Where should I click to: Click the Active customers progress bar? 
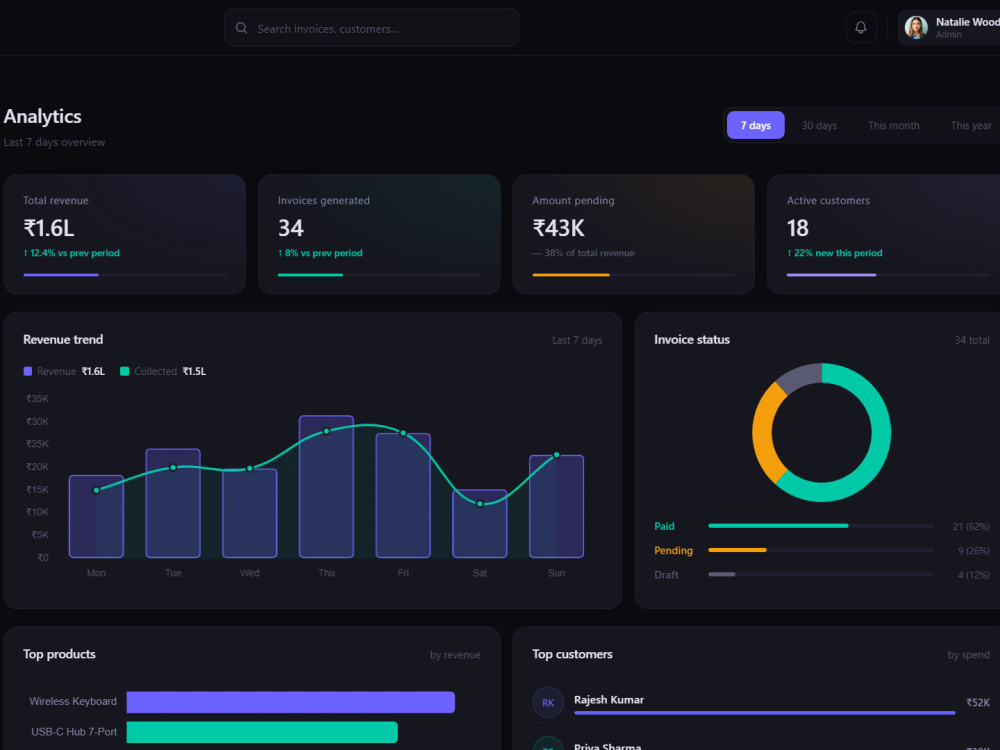pyautogui.click(x=888, y=275)
